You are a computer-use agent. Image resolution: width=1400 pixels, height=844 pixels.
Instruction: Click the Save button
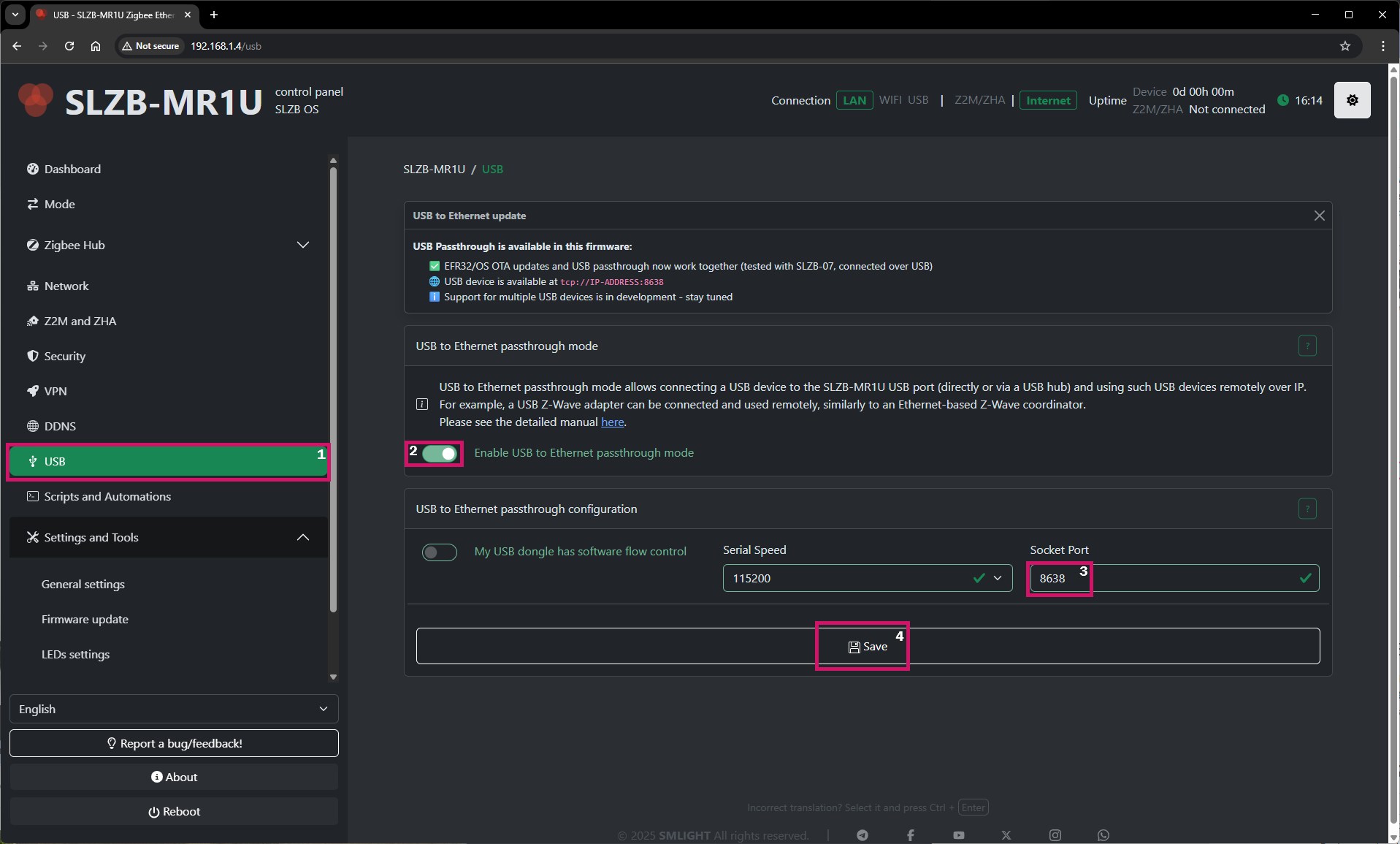[x=868, y=647]
